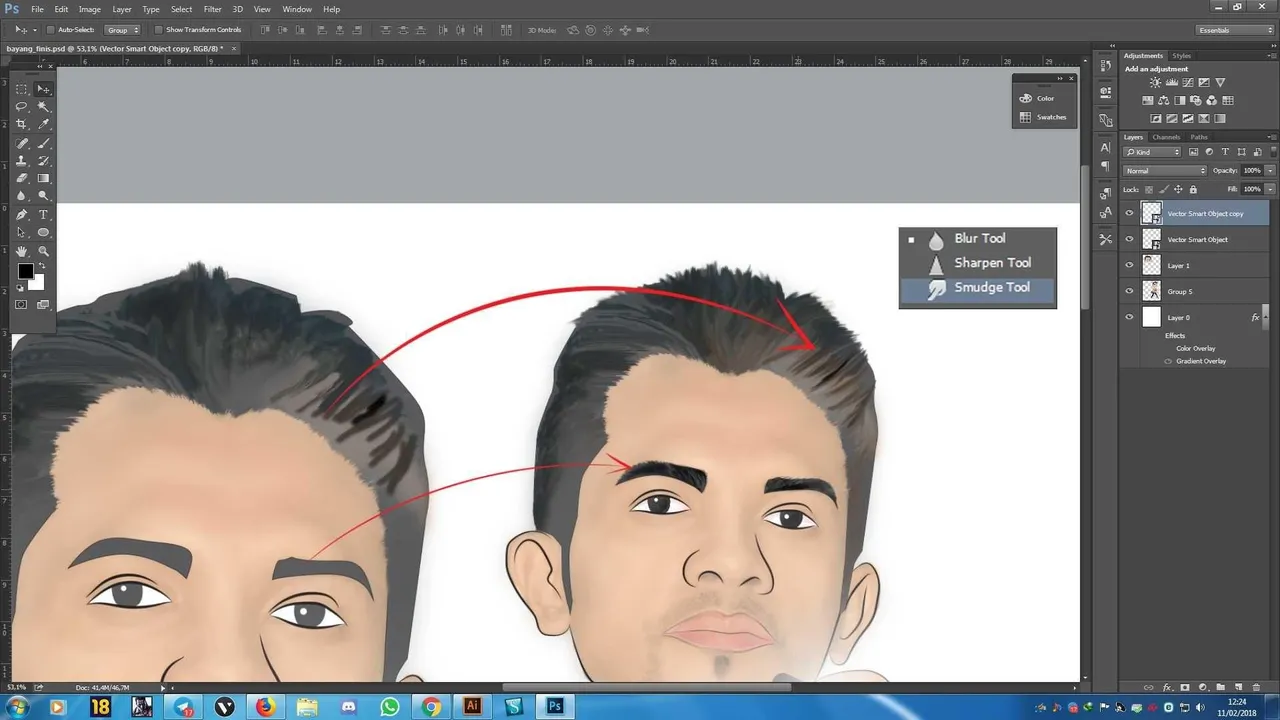Toggle Quick Mask mode
Image resolution: width=1280 pixels, height=720 pixels.
coord(21,304)
